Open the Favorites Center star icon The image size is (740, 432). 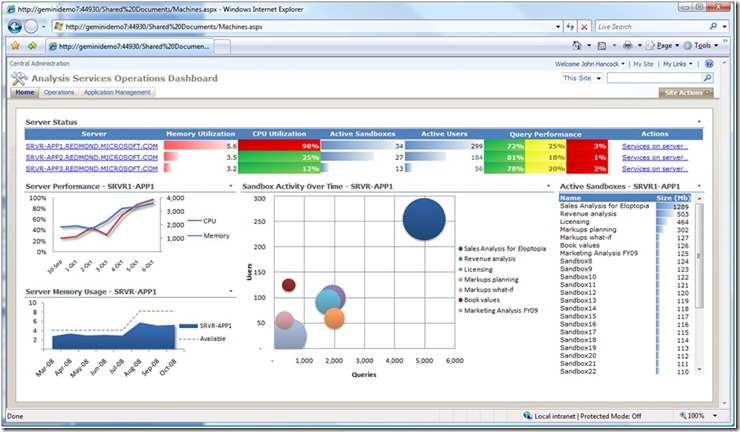15,46
